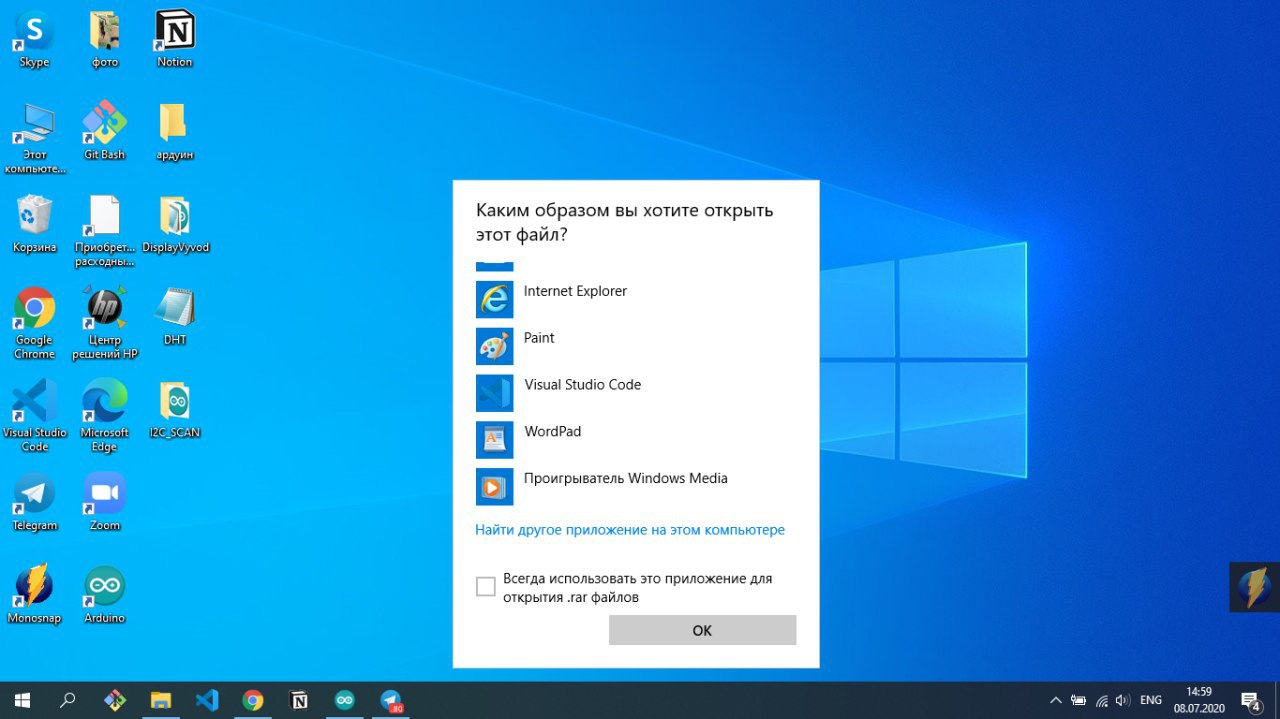Enable always use this app for .rar files
This screenshot has height=719, width=1280.
click(x=486, y=587)
